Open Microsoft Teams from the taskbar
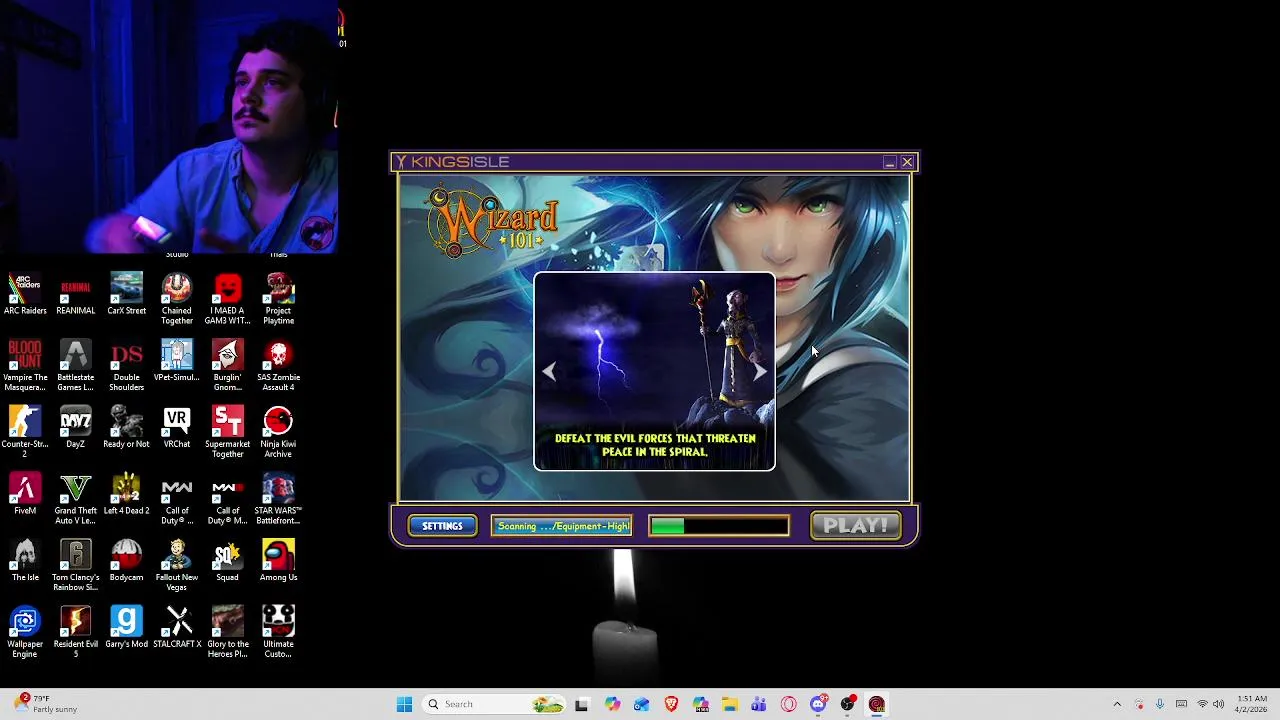1280x720 pixels. click(x=759, y=704)
